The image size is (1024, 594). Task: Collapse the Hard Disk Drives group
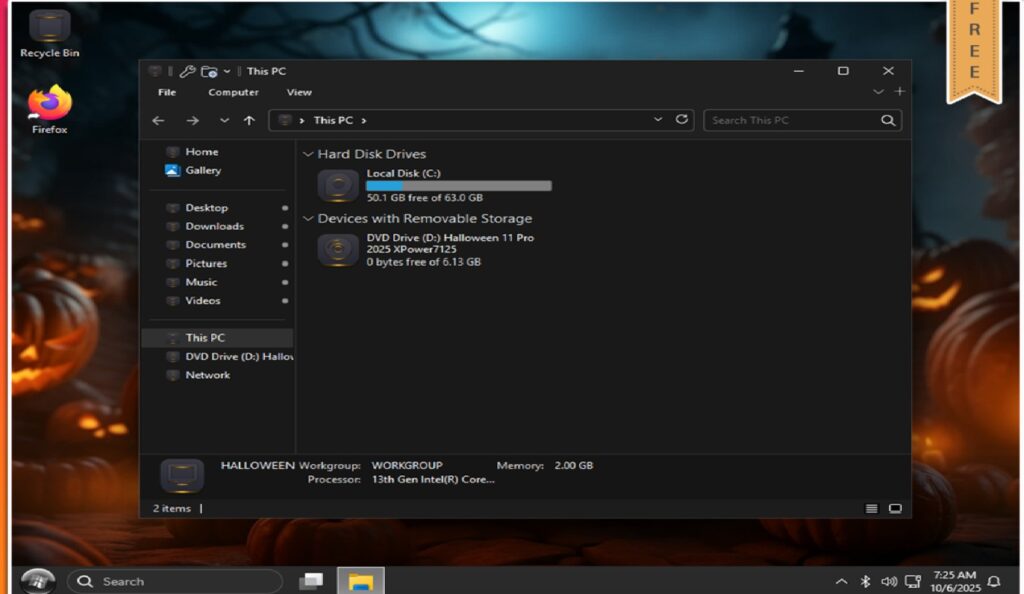tap(307, 155)
